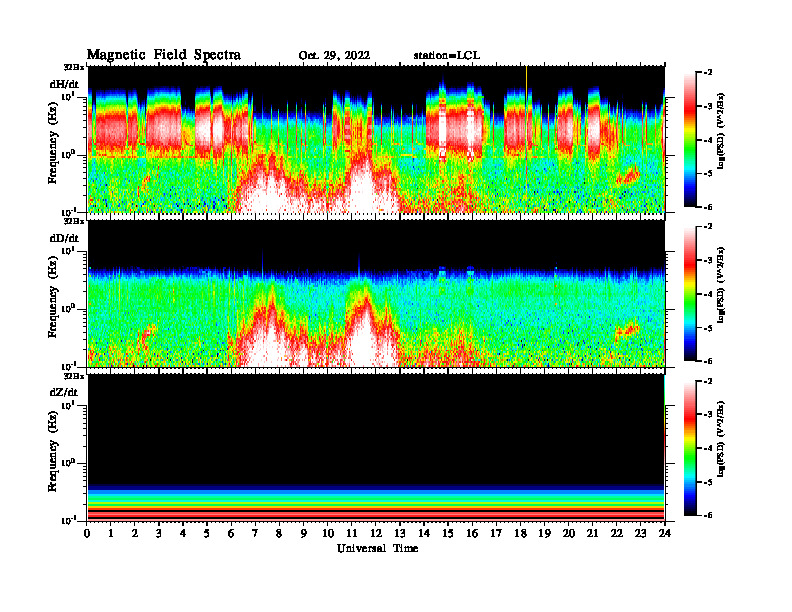
Task: Click the dD/dt color scale bar
Action: (x=690, y=294)
